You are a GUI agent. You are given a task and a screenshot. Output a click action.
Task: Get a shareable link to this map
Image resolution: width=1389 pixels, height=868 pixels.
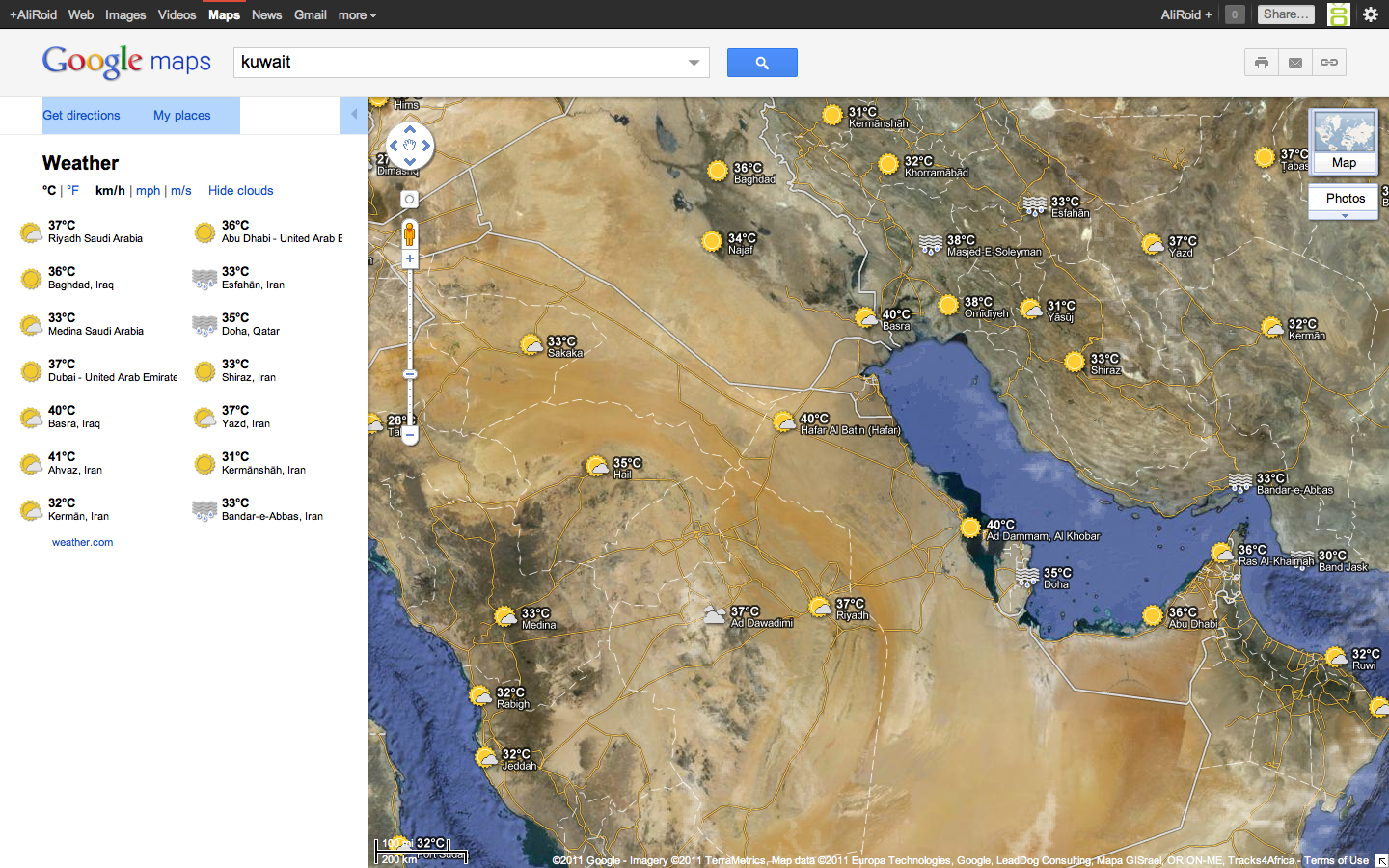click(1328, 62)
